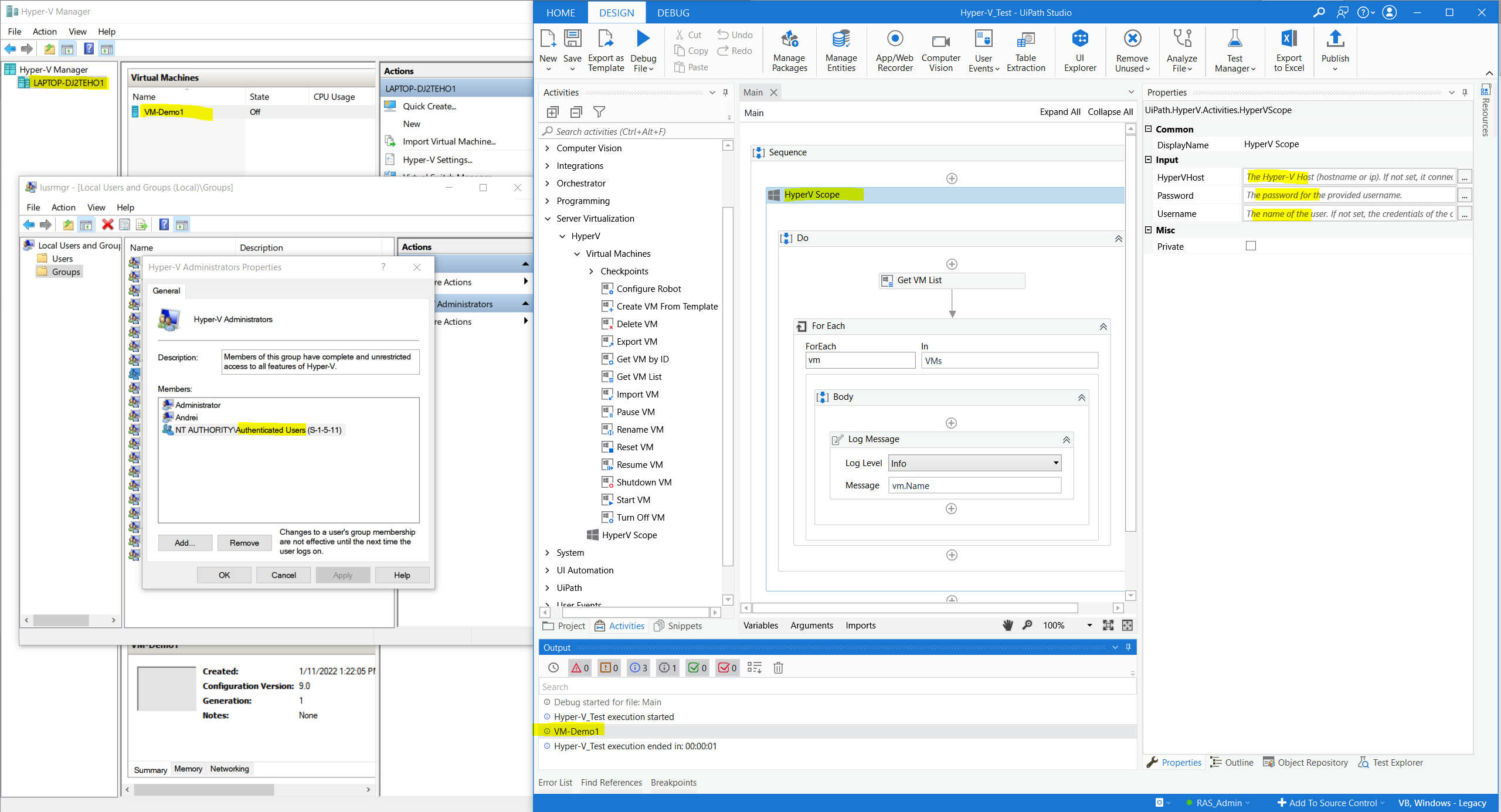Click the activities filter funnel icon
Viewport: 1501px width, 812px height.
[x=599, y=112]
